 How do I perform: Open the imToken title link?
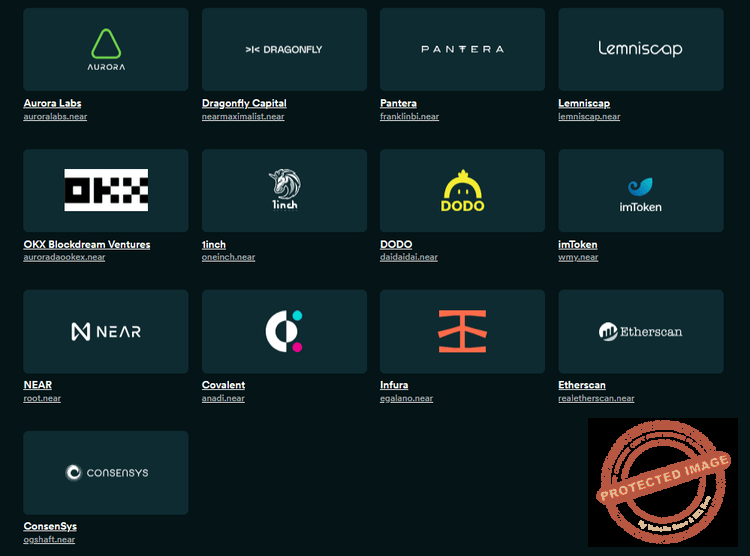(577, 245)
